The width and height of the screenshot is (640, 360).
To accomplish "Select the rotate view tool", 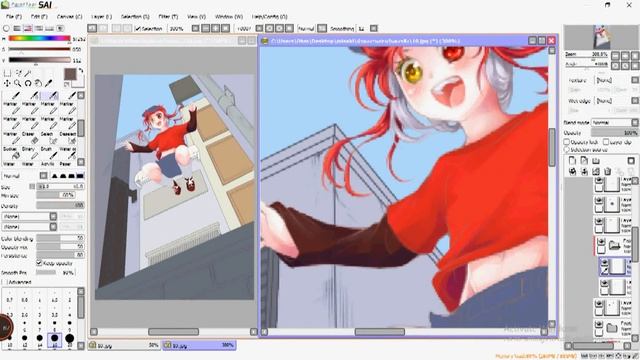I will coord(28,83).
